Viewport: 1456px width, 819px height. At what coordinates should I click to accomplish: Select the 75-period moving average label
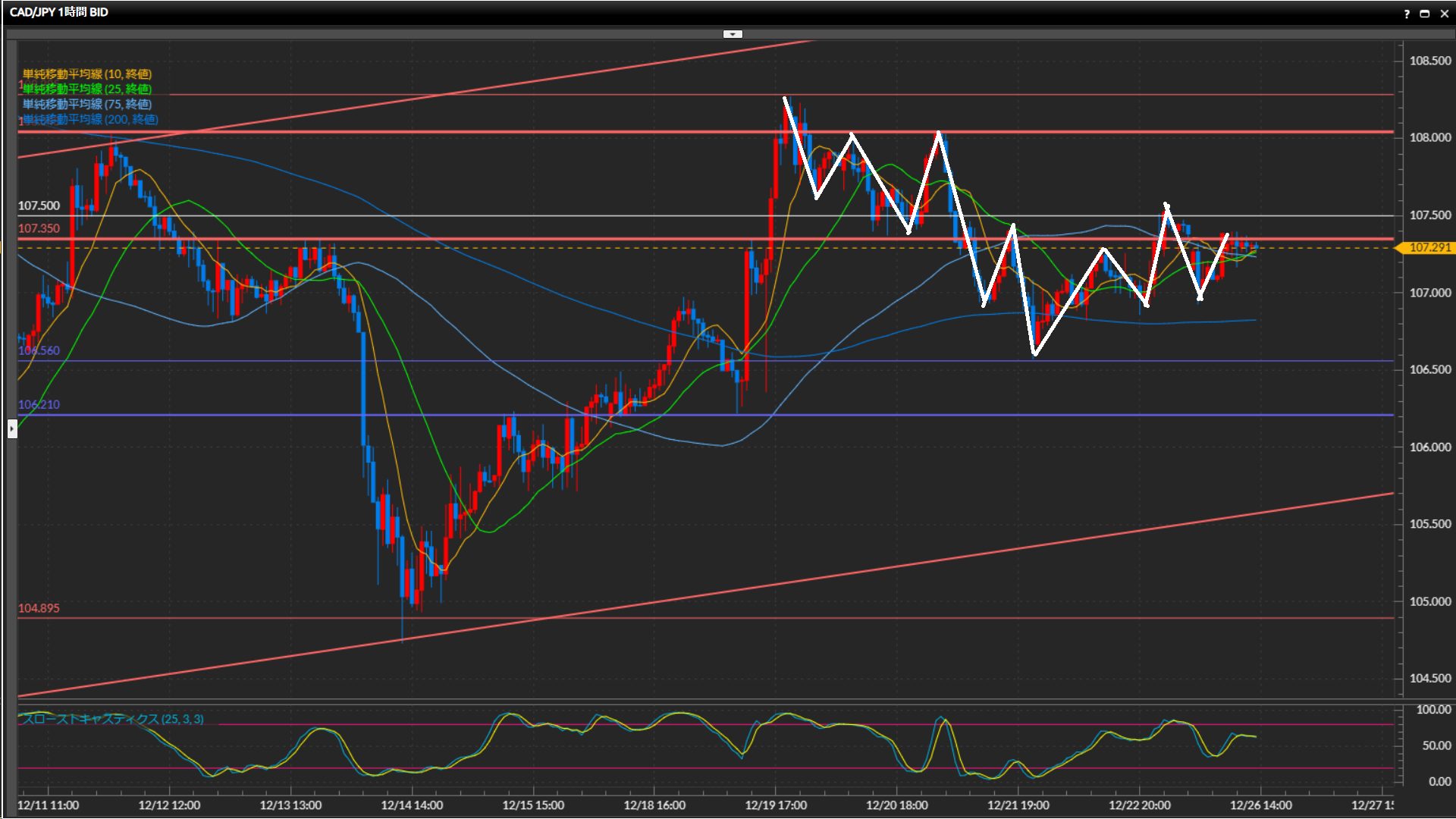point(87,105)
